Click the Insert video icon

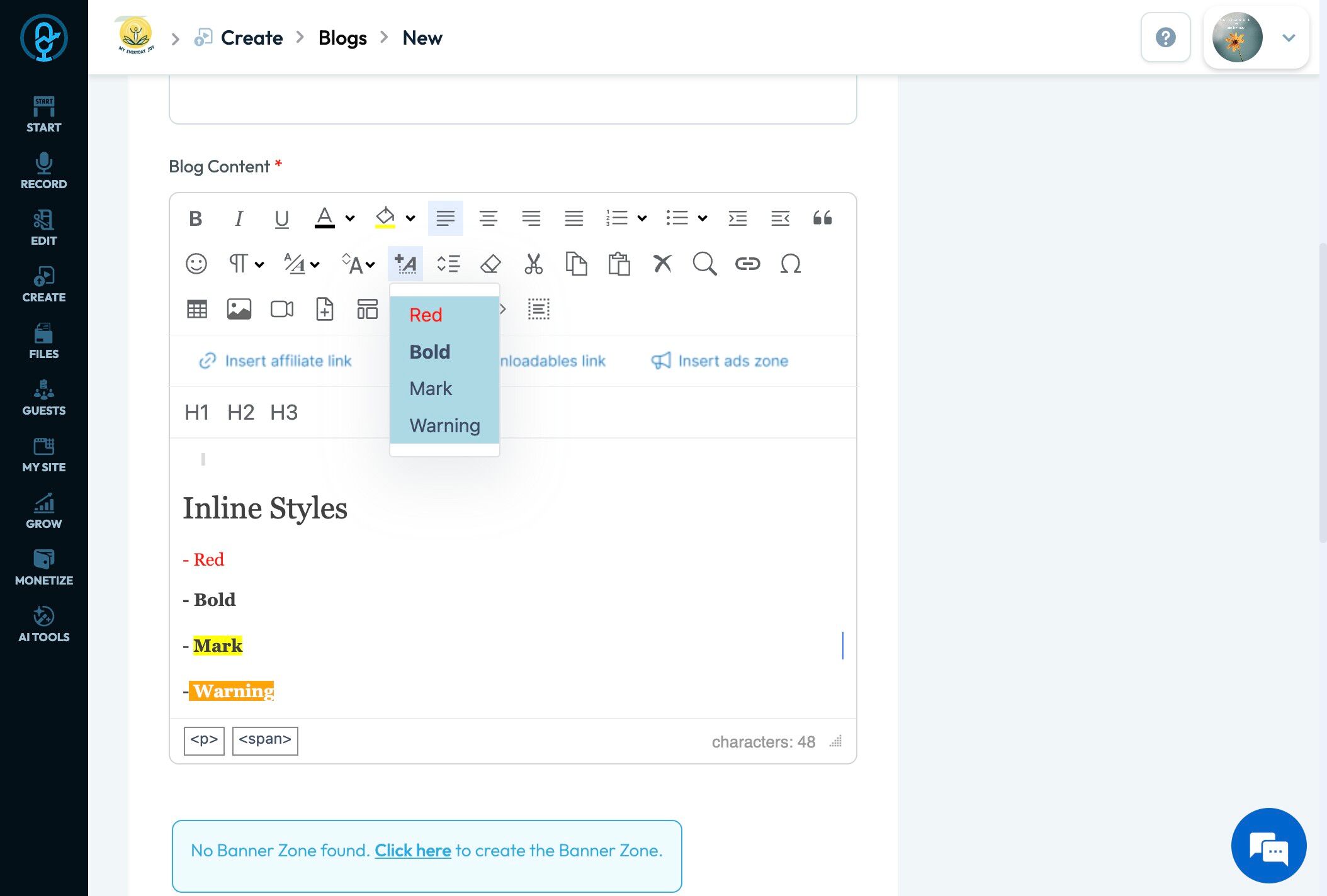pos(281,309)
